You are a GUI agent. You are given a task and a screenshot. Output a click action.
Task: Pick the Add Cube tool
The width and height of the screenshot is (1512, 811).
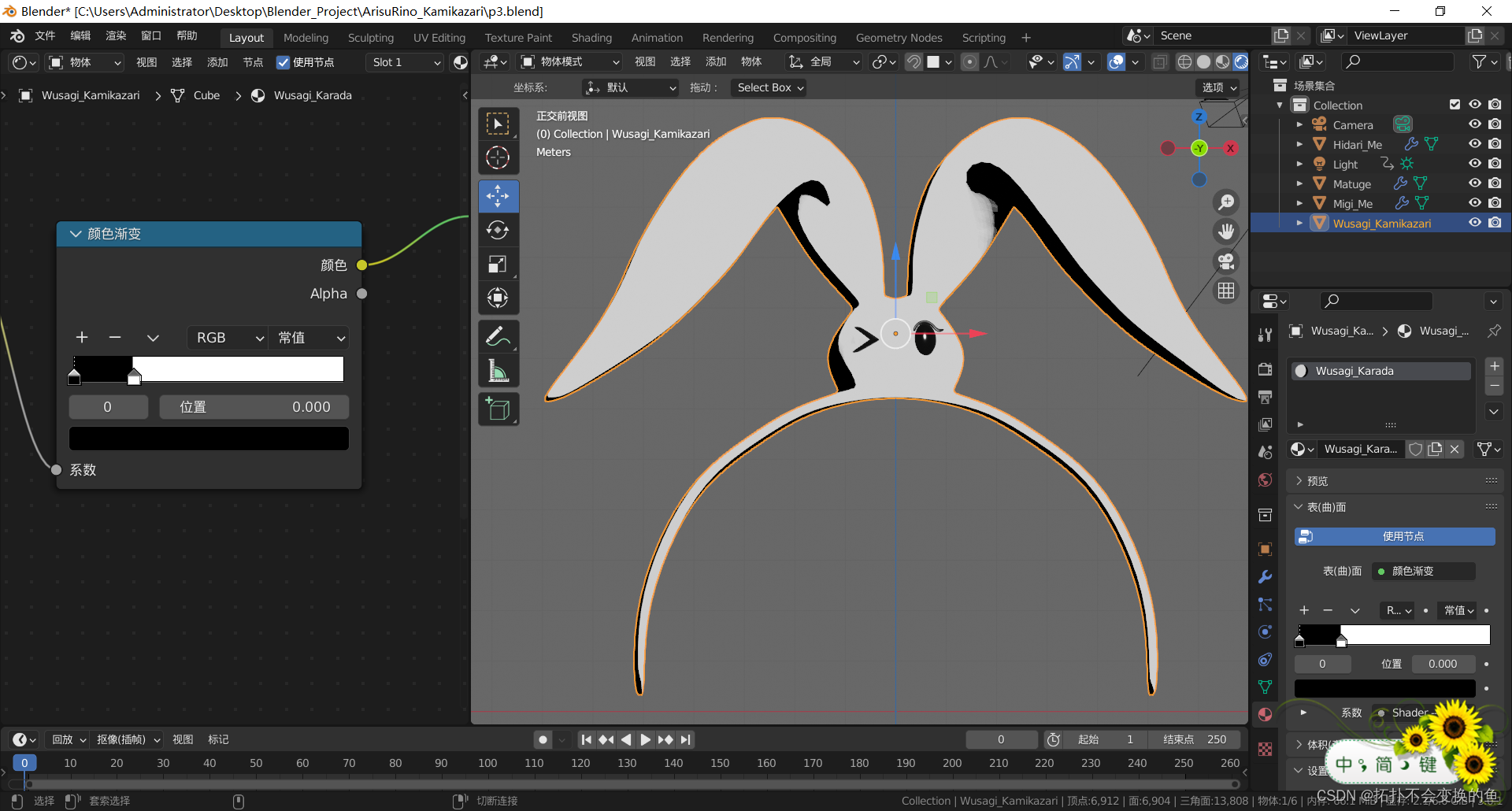[x=498, y=409]
